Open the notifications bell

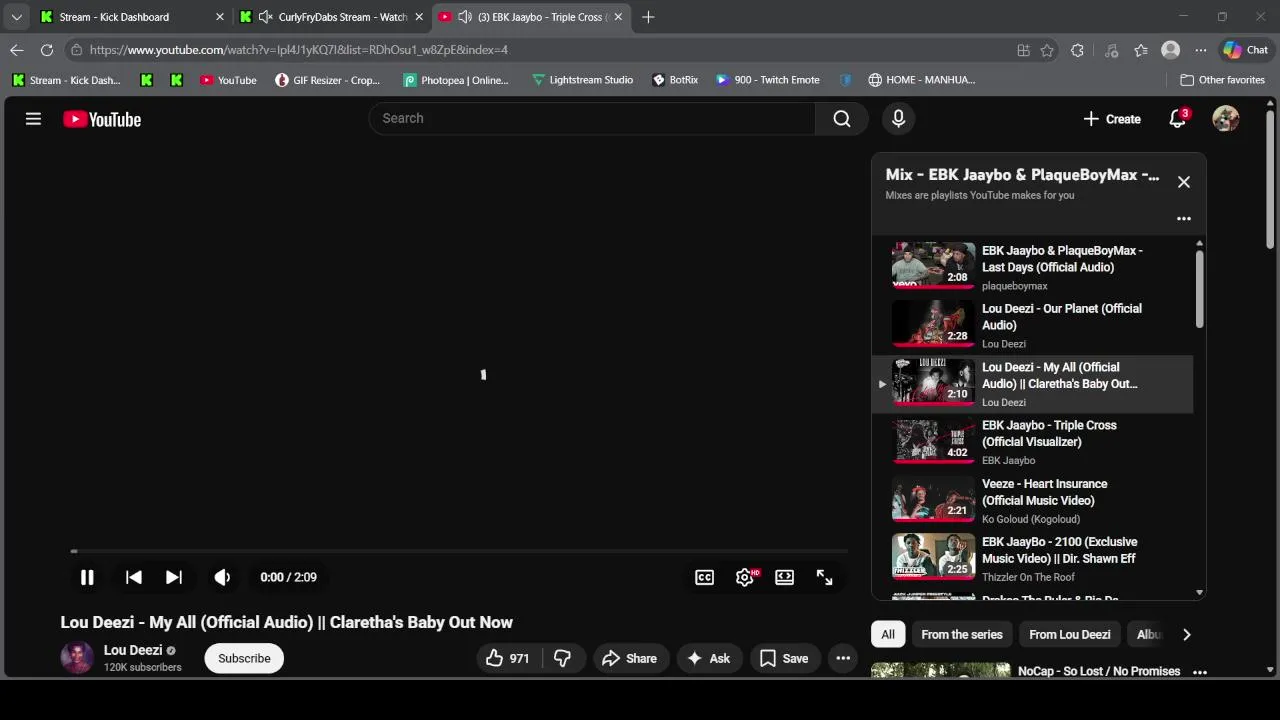[x=1178, y=119]
